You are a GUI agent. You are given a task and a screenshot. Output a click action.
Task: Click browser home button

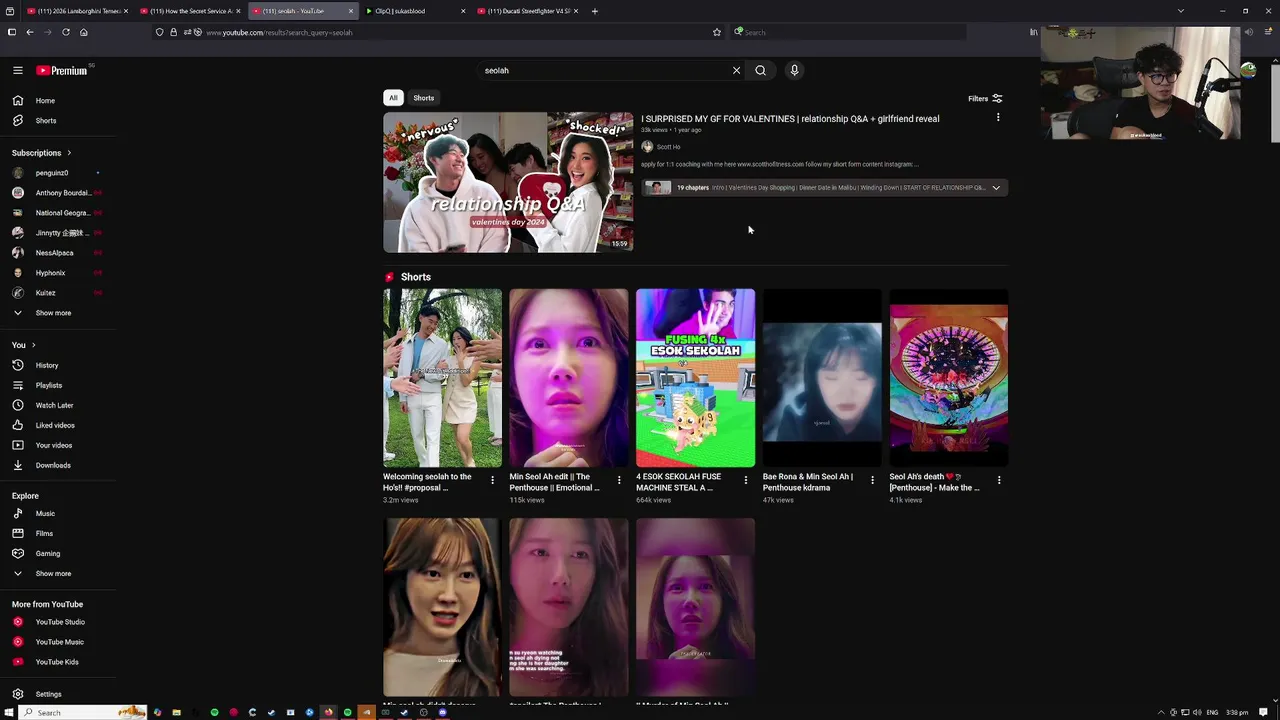tap(84, 32)
